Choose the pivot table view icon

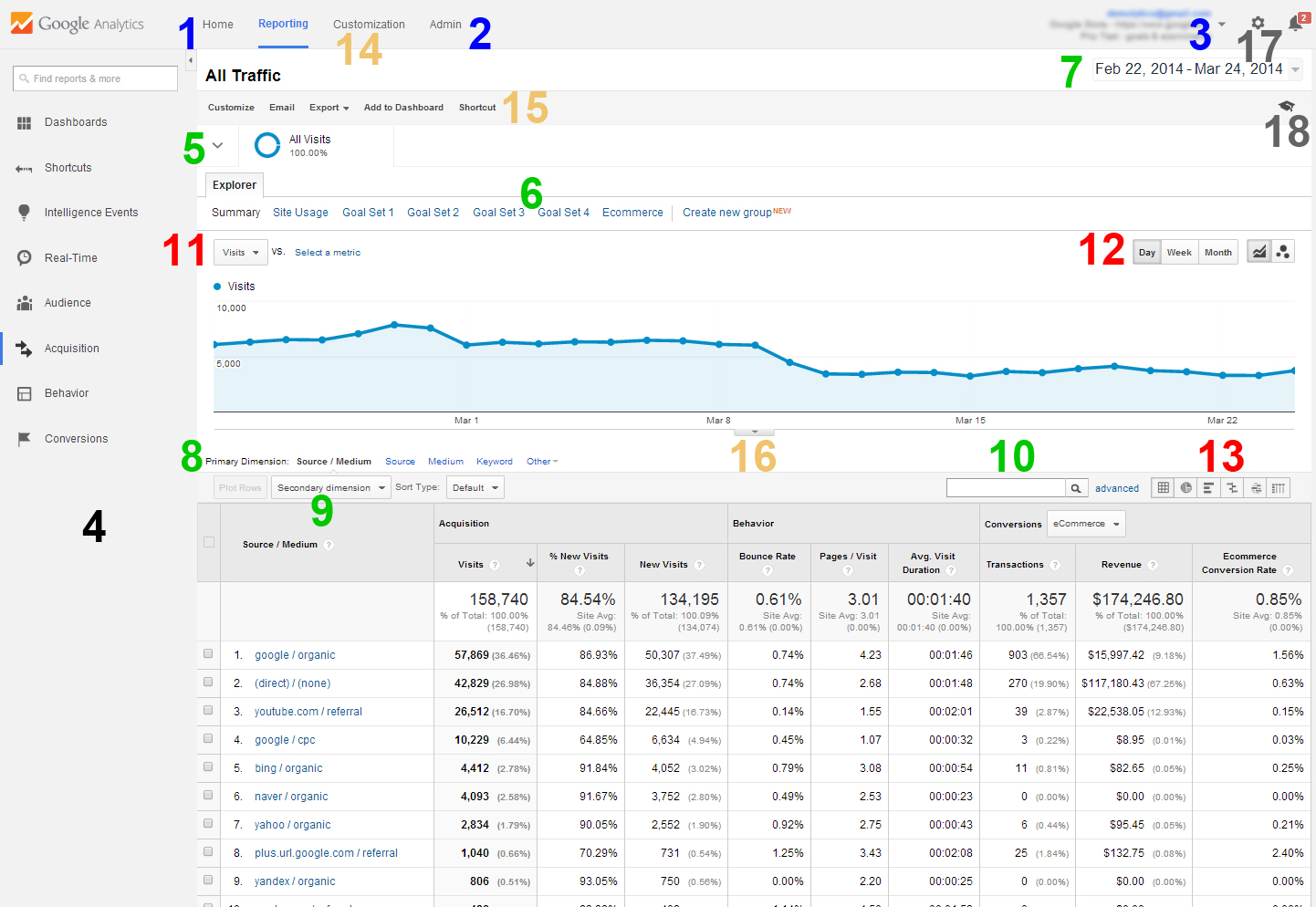(1279, 488)
